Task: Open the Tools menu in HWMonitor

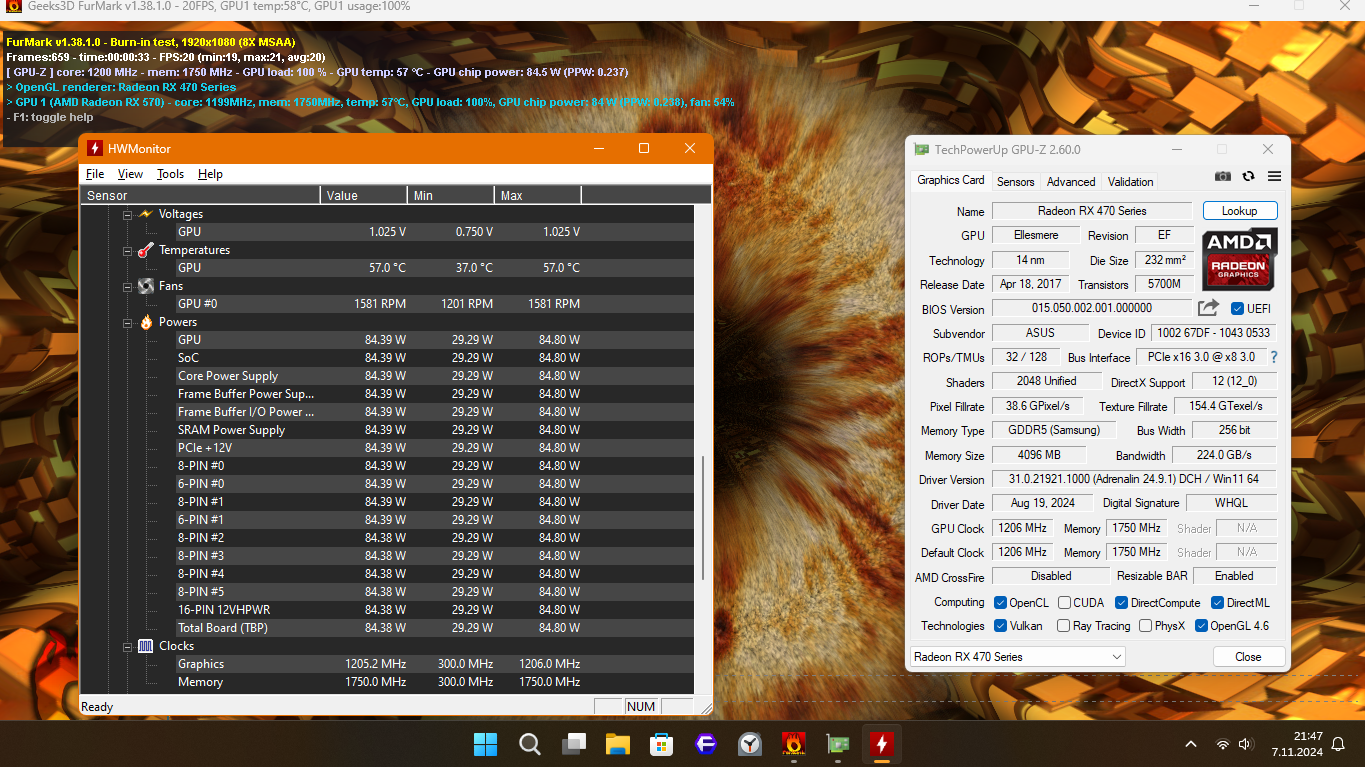Action: 170,174
